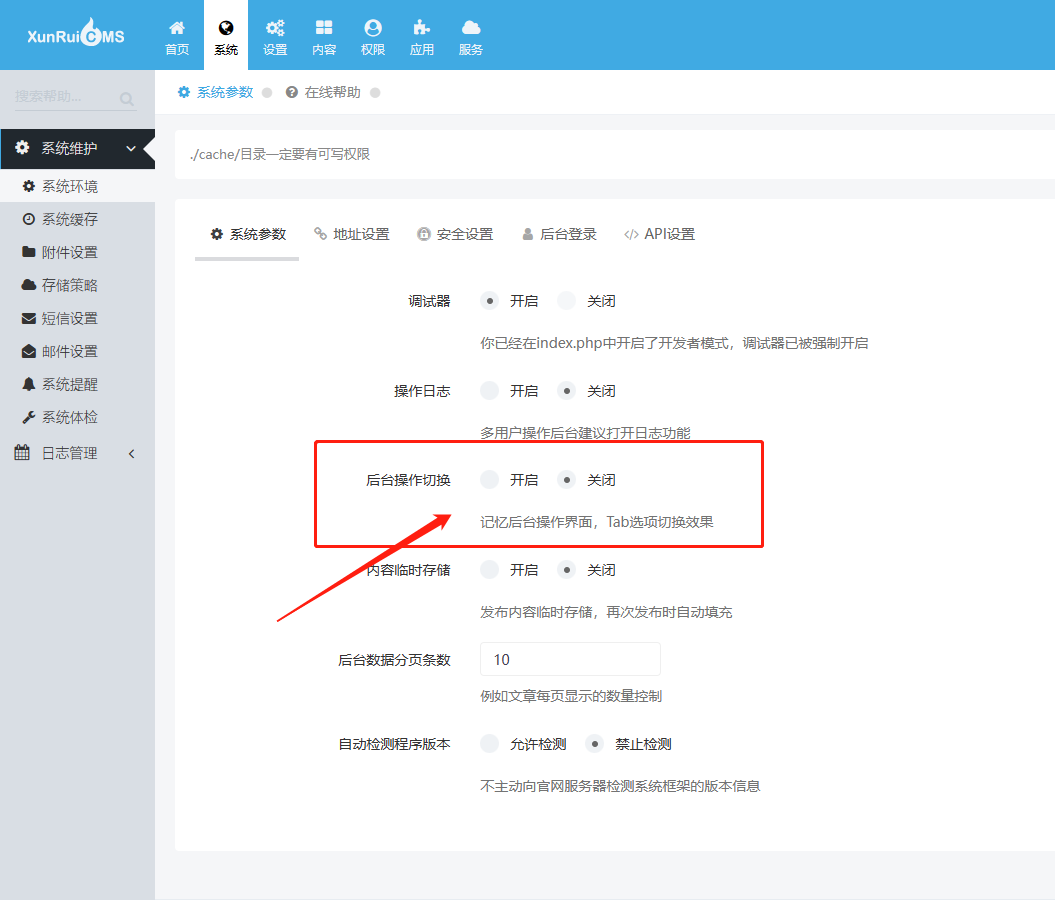The image size is (1055, 900).
Task: Click the user icon on 后台登录 tab
Action: [x=528, y=234]
